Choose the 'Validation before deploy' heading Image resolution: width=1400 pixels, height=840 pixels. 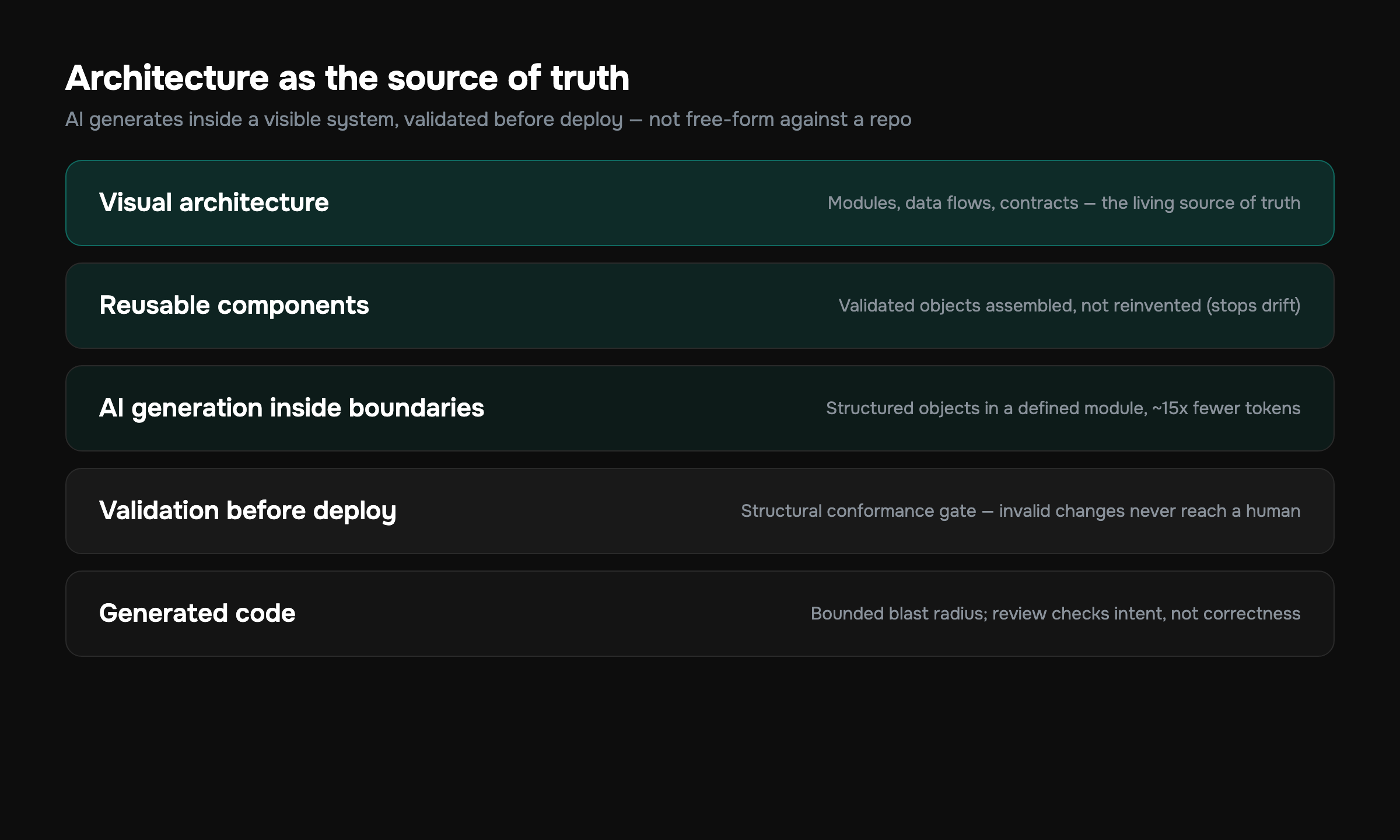[248, 510]
